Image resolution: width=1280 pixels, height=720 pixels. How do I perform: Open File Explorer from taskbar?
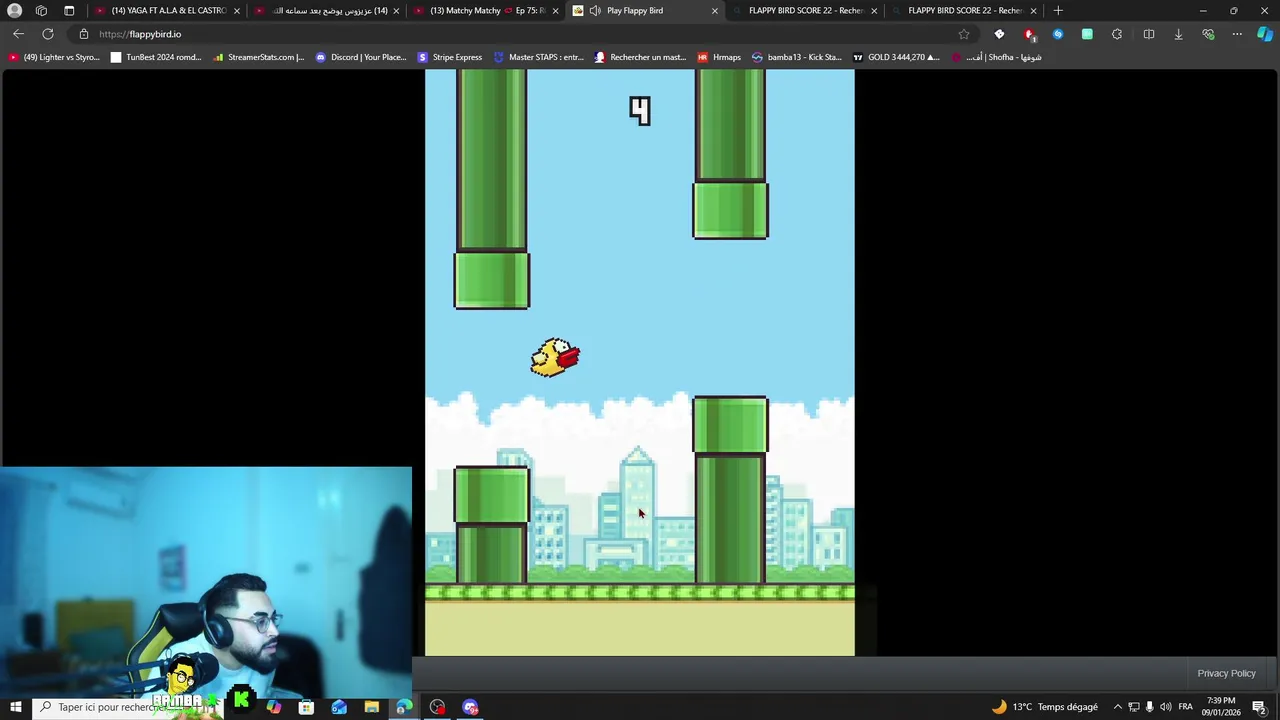tap(371, 707)
